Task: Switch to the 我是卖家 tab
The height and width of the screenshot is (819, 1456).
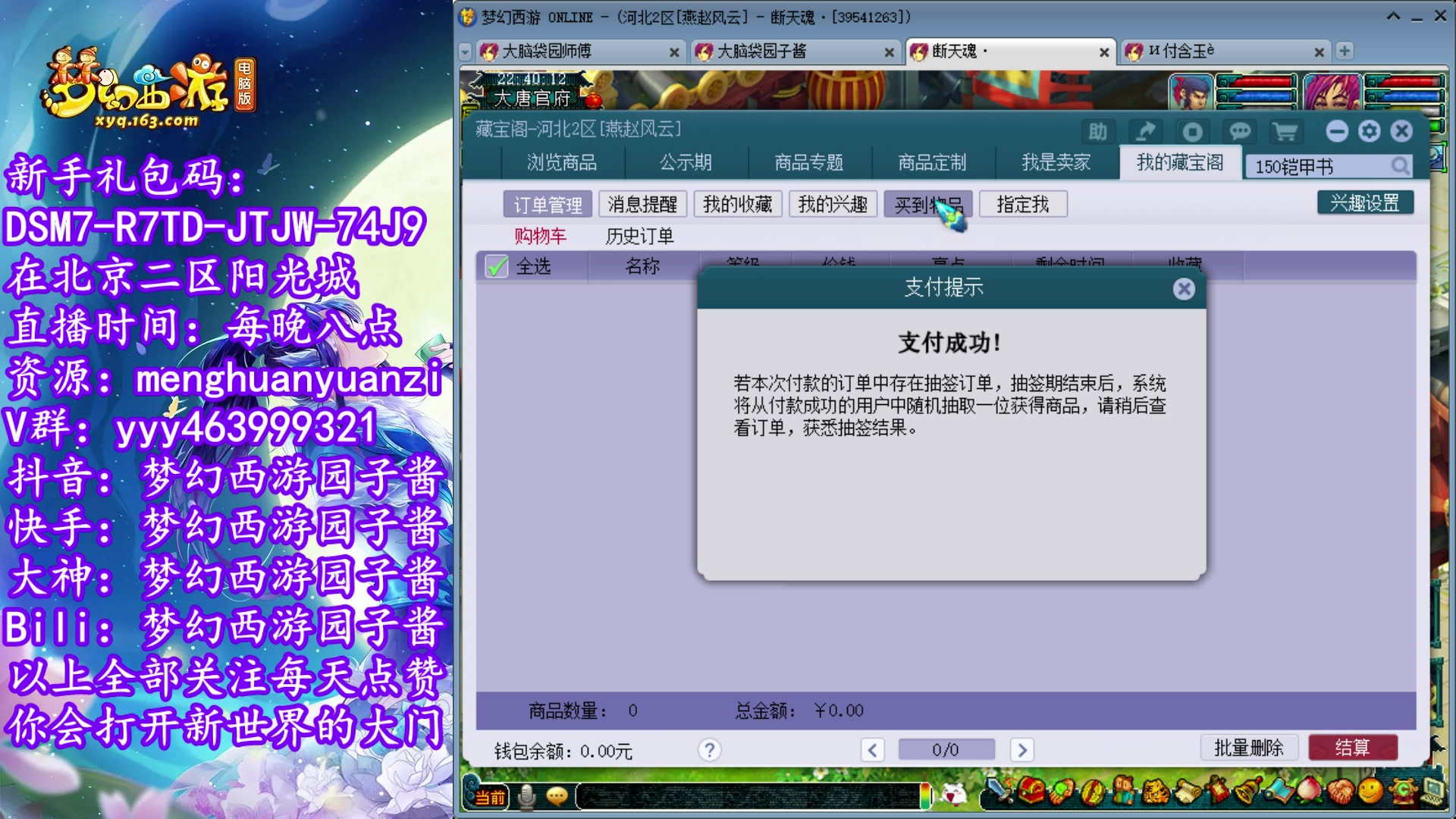Action: pyautogui.click(x=1056, y=162)
